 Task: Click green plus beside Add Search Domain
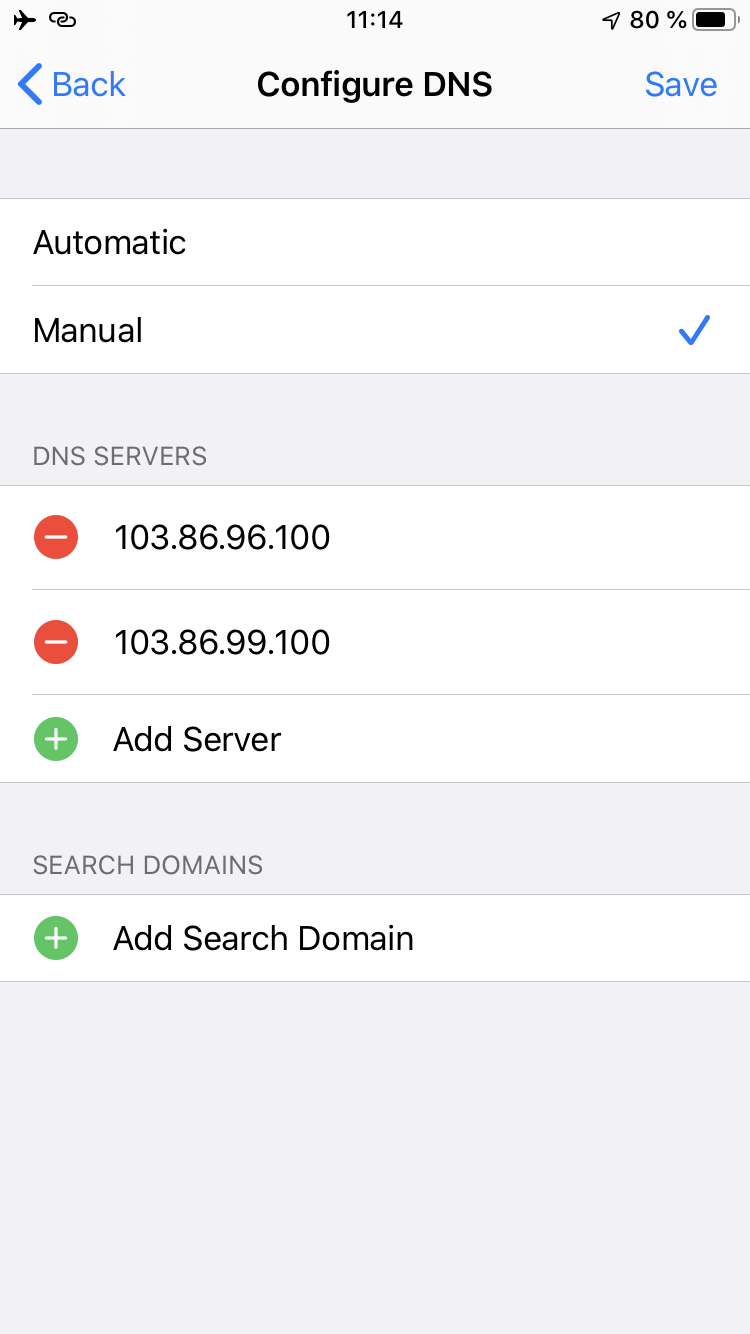tap(56, 939)
